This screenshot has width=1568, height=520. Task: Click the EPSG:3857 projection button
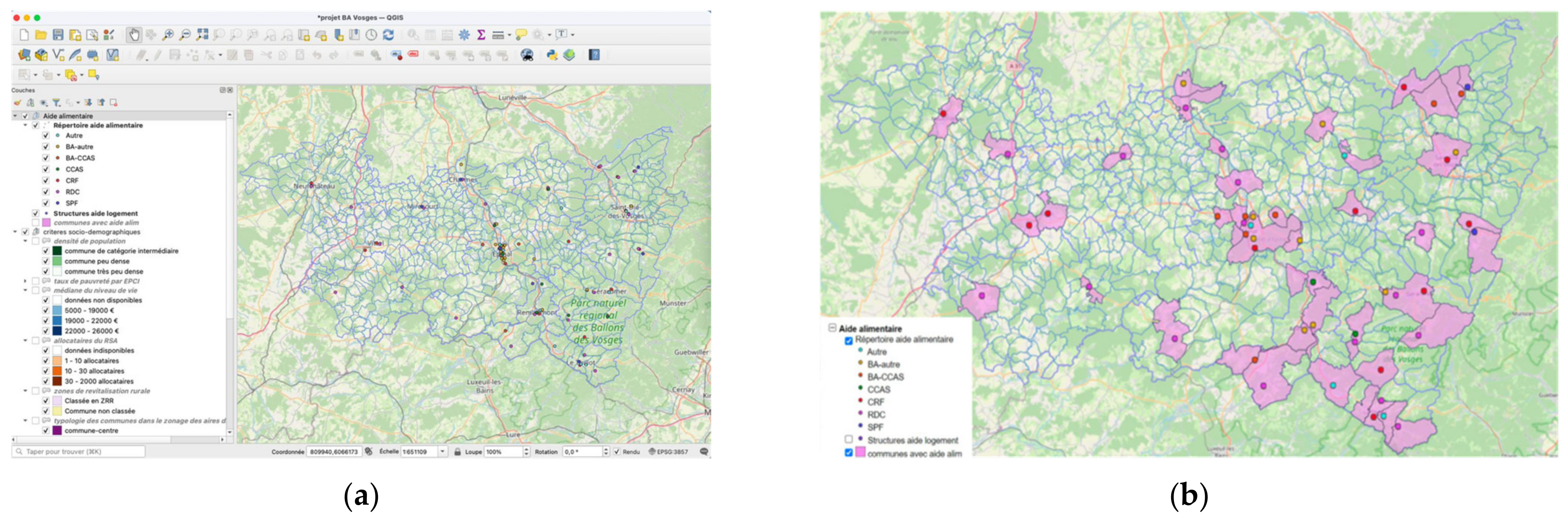coord(668,452)
